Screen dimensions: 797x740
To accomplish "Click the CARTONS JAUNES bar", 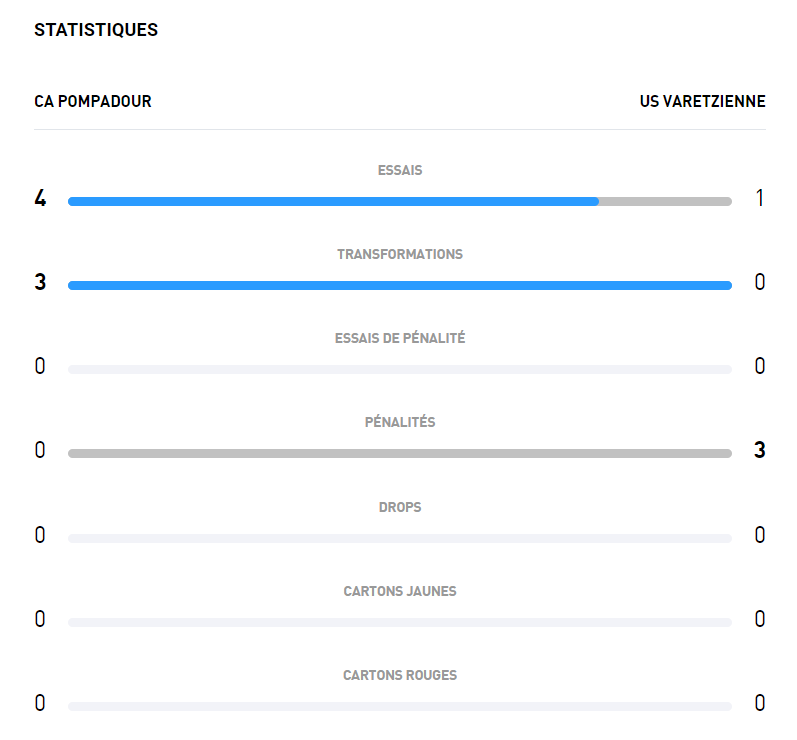I will tap(400, 622).
